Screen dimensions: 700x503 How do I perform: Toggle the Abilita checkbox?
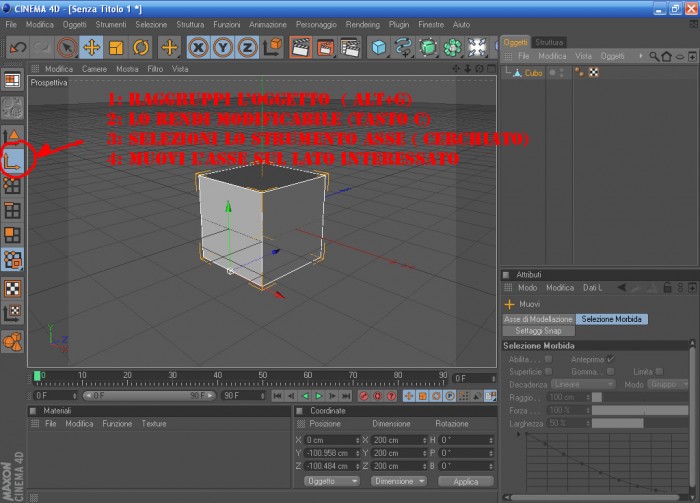click(x=548, y=359)
